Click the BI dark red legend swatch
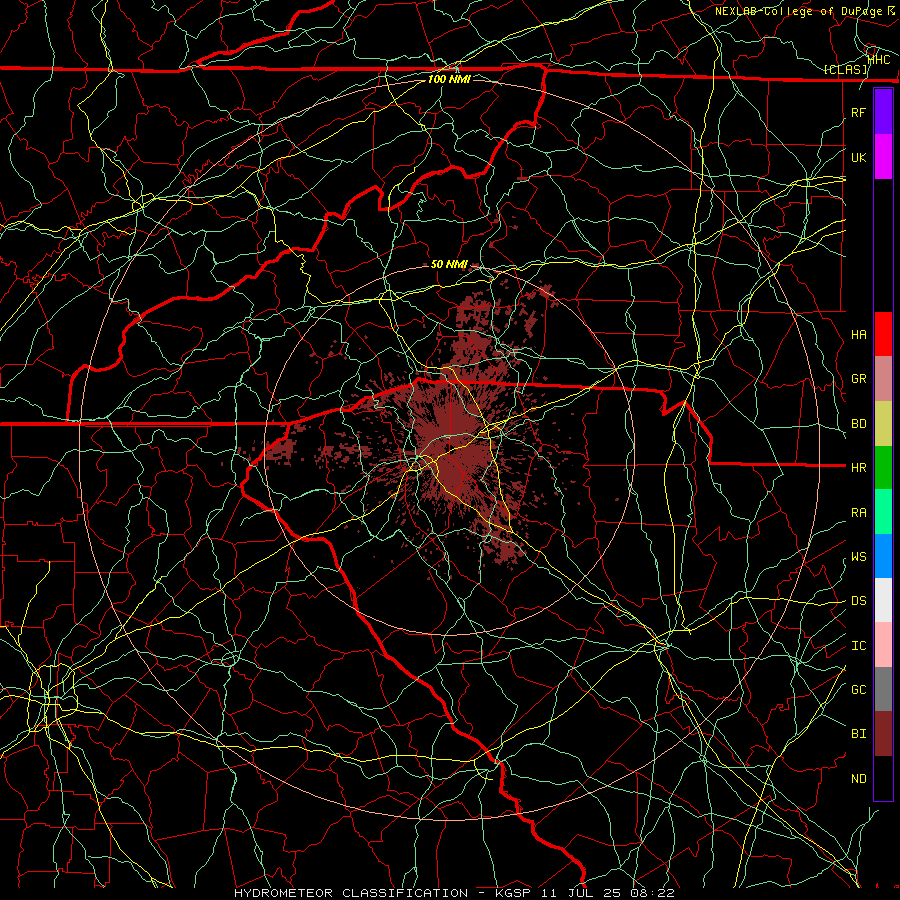This screenshot has height=900, width=900. [883, 734]
